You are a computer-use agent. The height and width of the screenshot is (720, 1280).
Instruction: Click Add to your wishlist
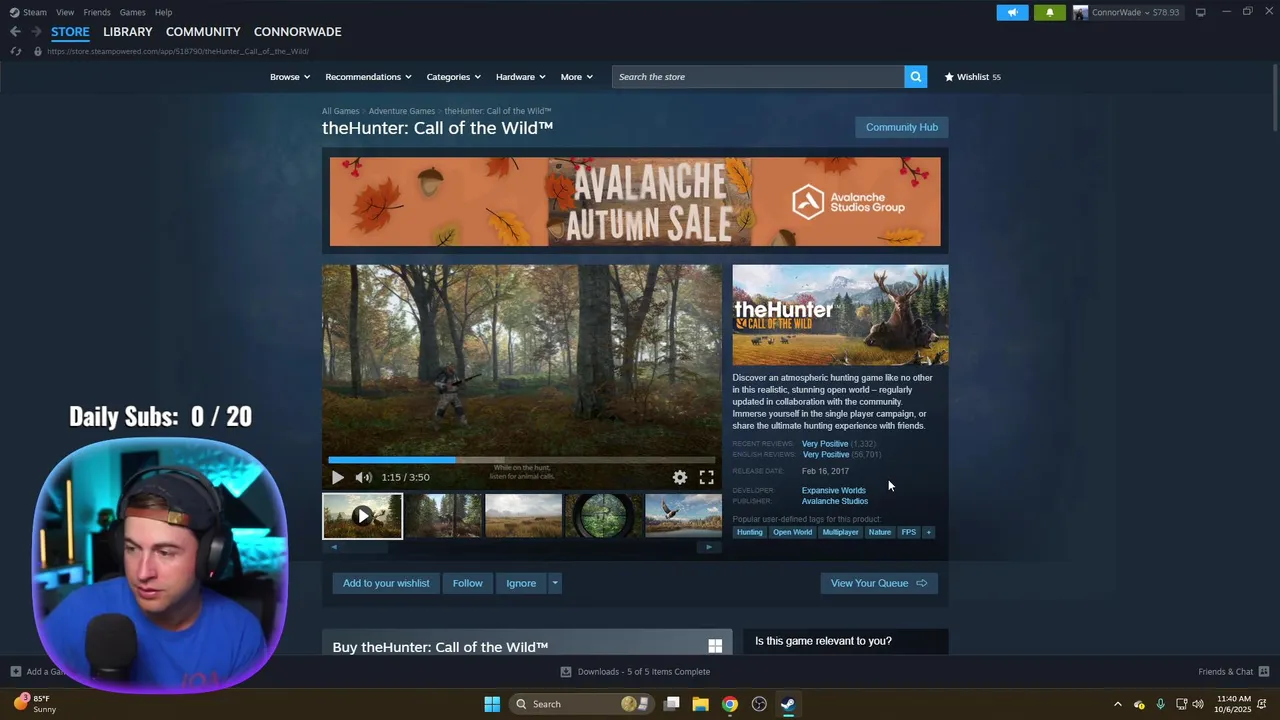coord(386,583)
